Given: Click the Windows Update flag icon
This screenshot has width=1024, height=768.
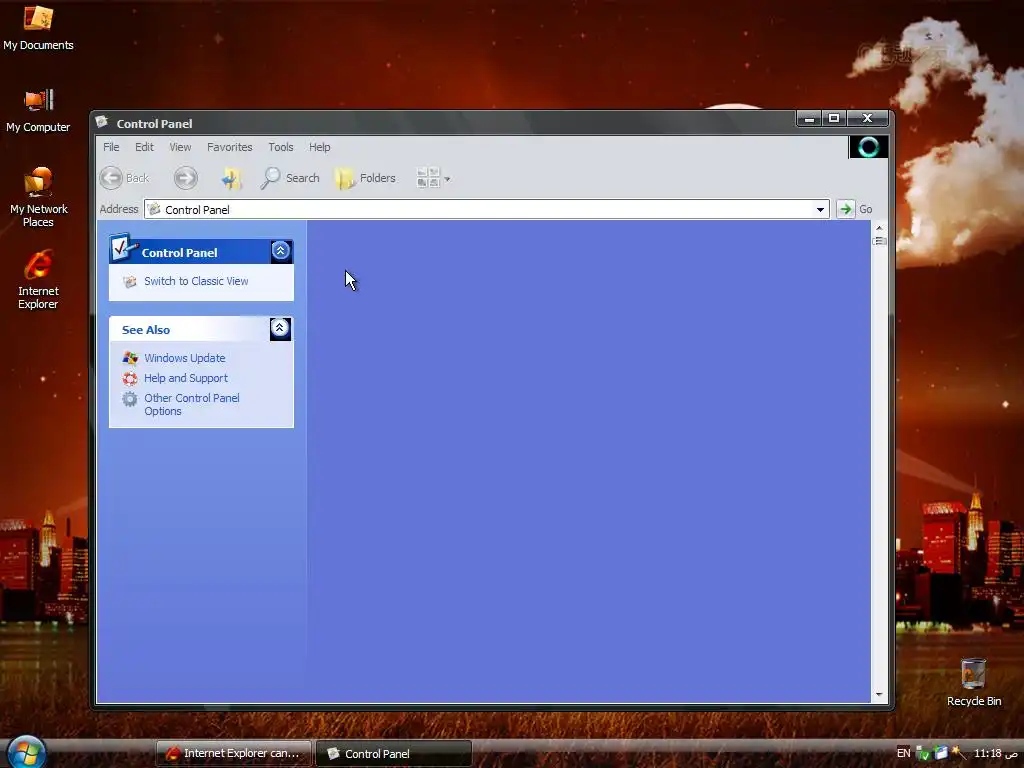Looking at the screenshot, I should pos(130,358).
